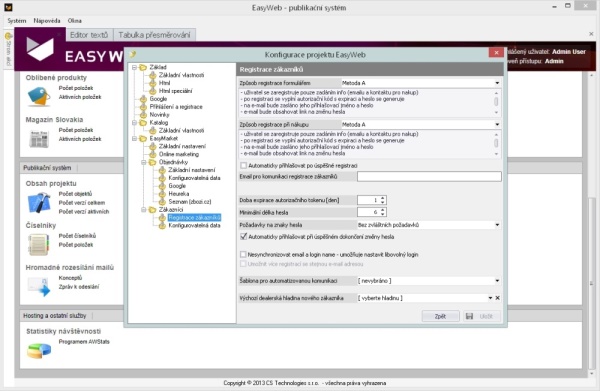This screenshot has width=600, height=391.
Task: Click the Katalog folder icon
Action: 143,123
